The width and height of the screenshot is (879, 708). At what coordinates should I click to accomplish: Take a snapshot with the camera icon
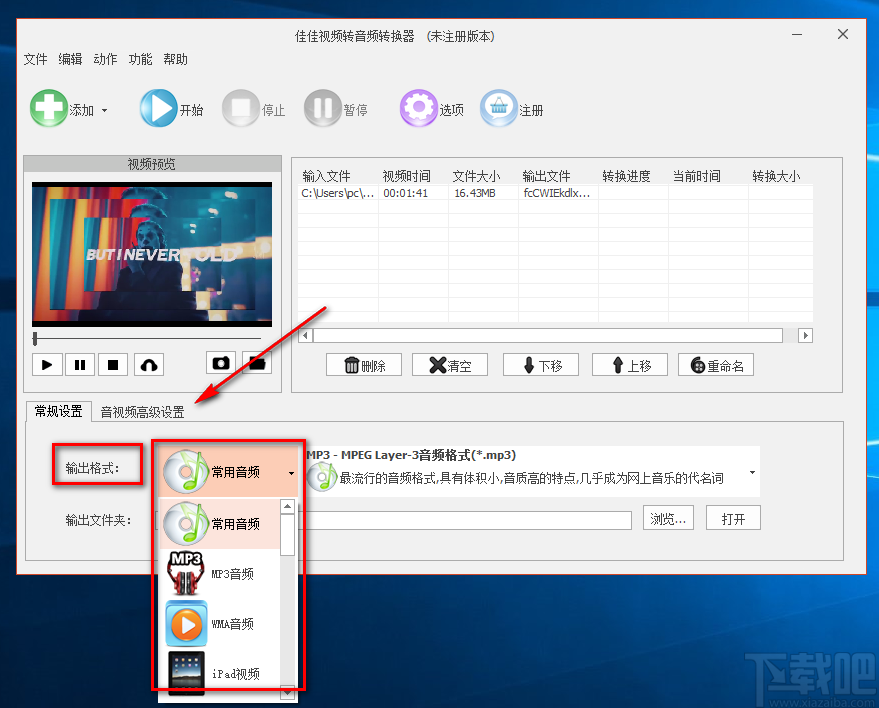coord(221,363)
